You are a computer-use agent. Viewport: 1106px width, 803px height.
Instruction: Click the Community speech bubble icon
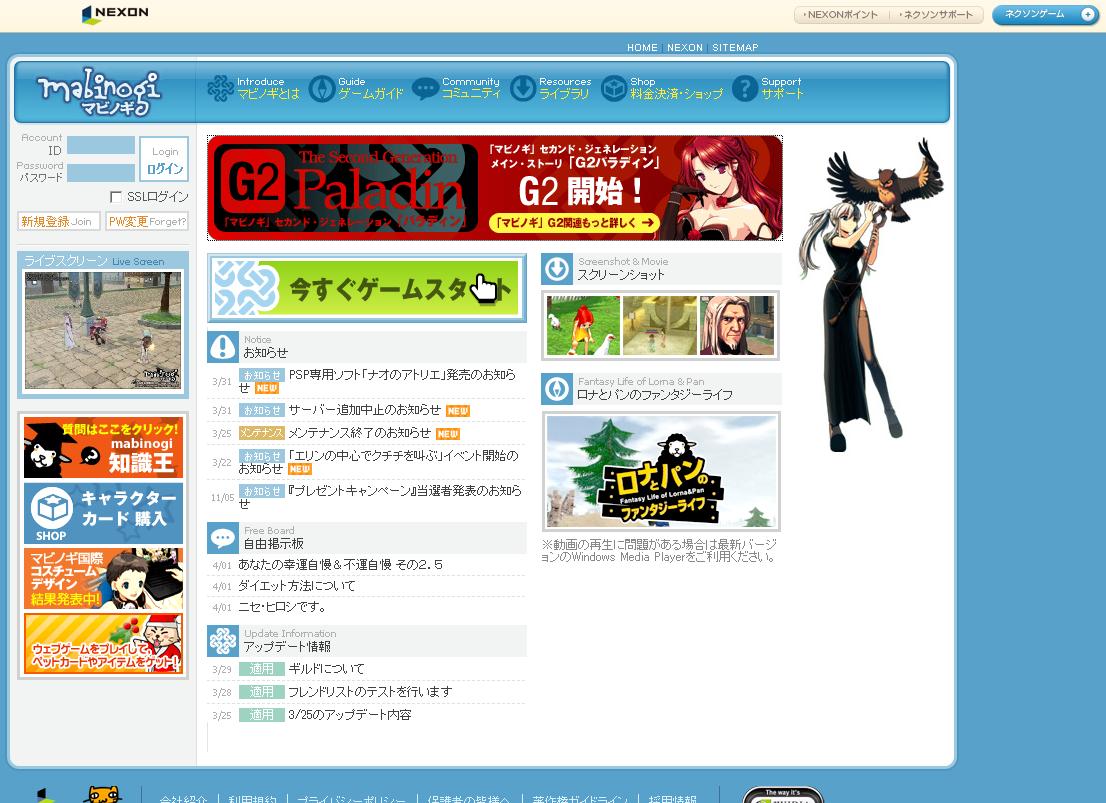click(425, 89)
